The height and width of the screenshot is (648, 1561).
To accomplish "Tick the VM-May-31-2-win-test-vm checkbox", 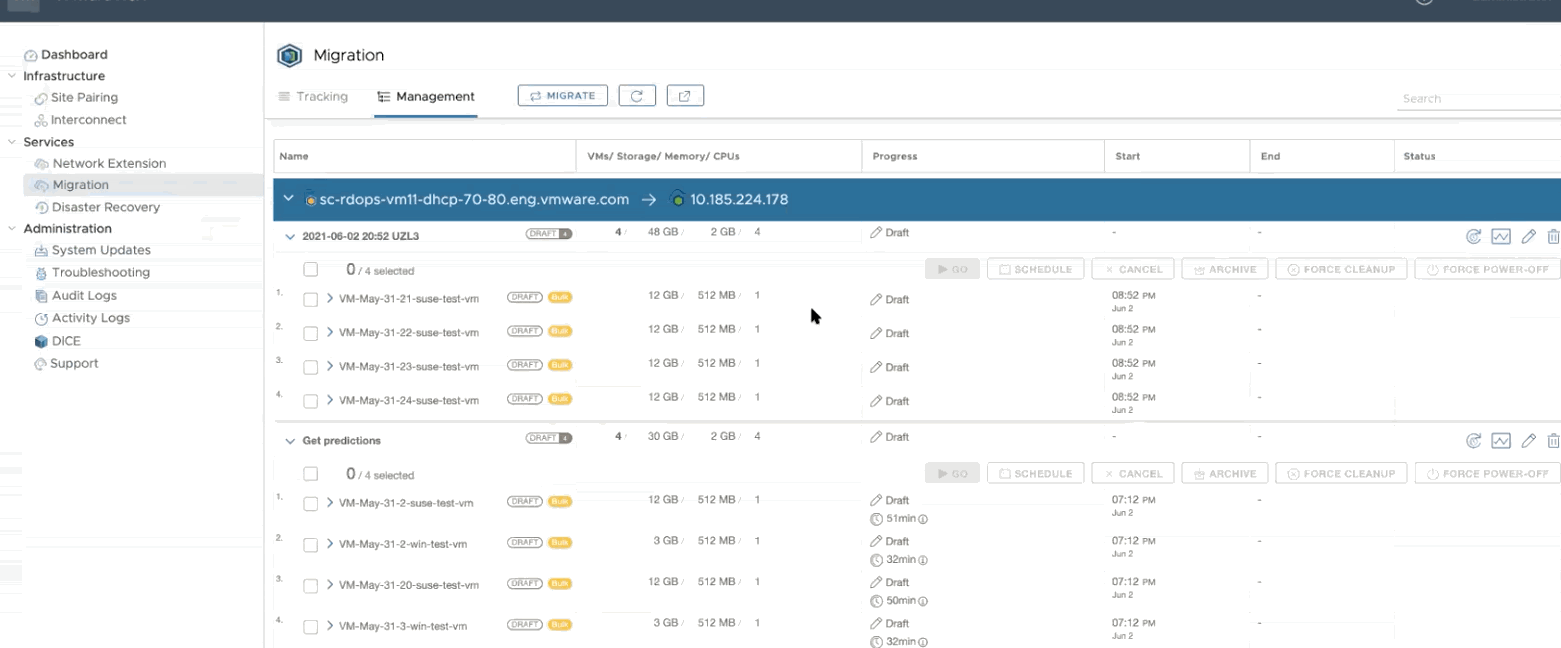I will [311, 545].
